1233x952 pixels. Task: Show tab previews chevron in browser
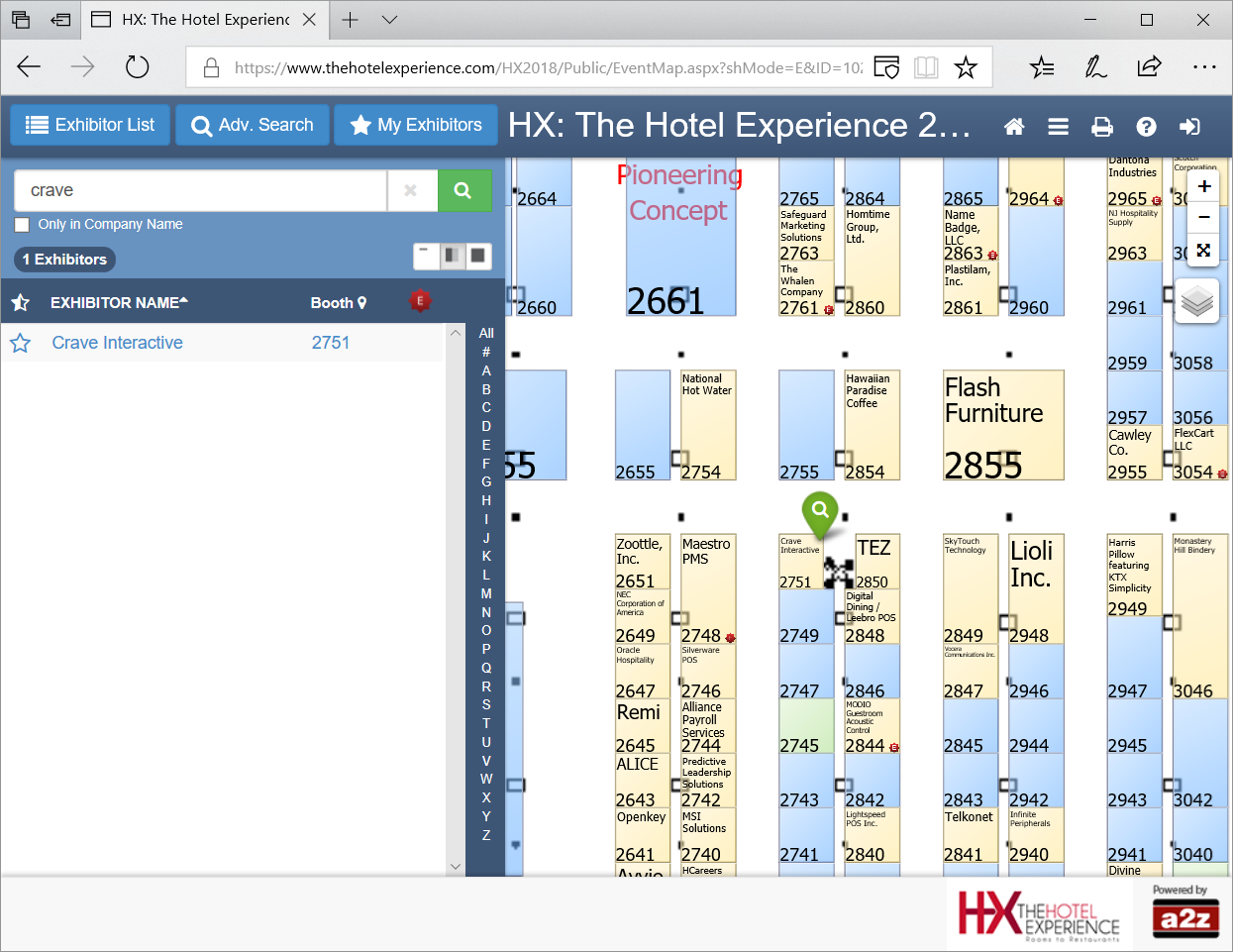390,20
